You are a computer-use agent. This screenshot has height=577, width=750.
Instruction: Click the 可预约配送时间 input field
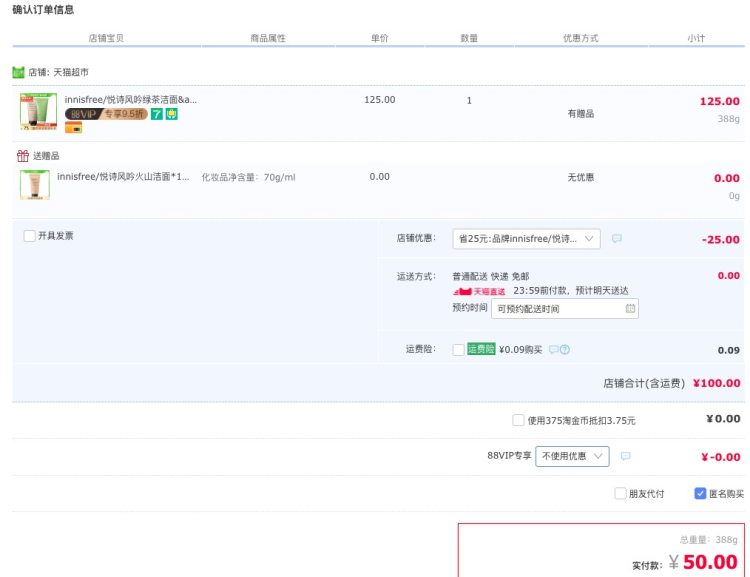(564, 309)
